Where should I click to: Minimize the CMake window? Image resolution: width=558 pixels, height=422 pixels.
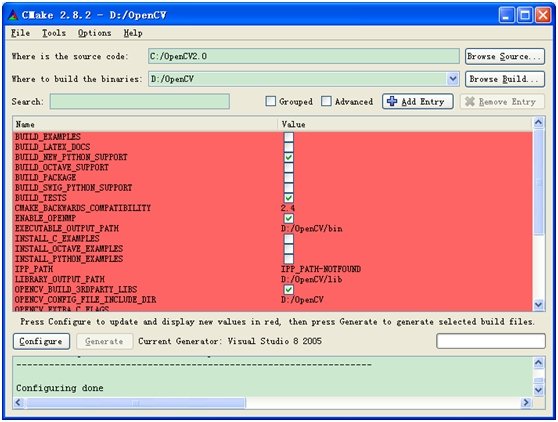pyautogui.click(x=506, y=15)
